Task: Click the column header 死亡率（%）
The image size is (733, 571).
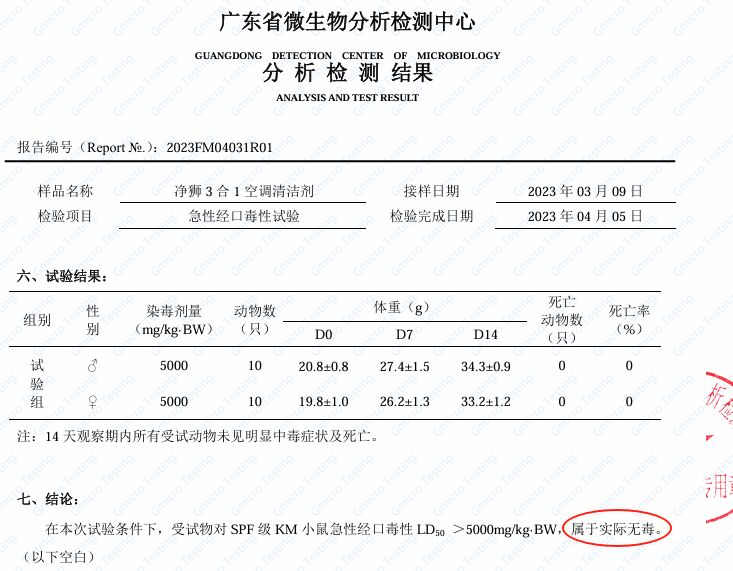Action: pyautogui.click(x=629, y=320)
